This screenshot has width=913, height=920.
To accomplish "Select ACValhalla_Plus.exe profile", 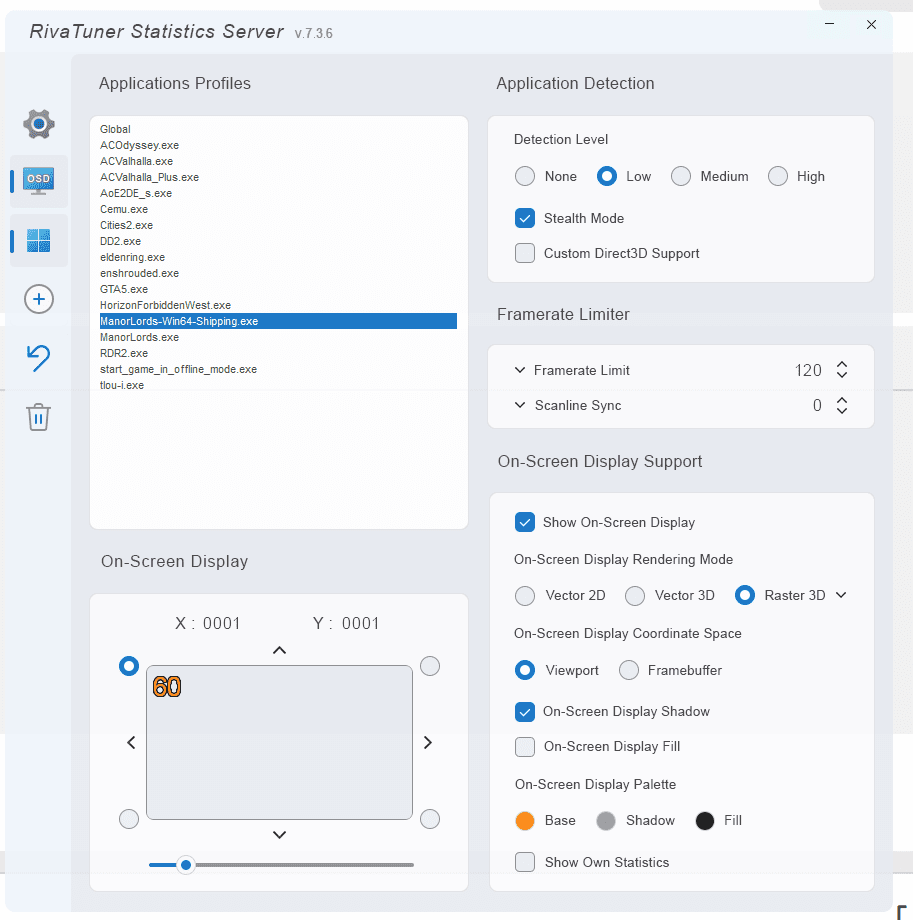I will [x=278, y=177].
